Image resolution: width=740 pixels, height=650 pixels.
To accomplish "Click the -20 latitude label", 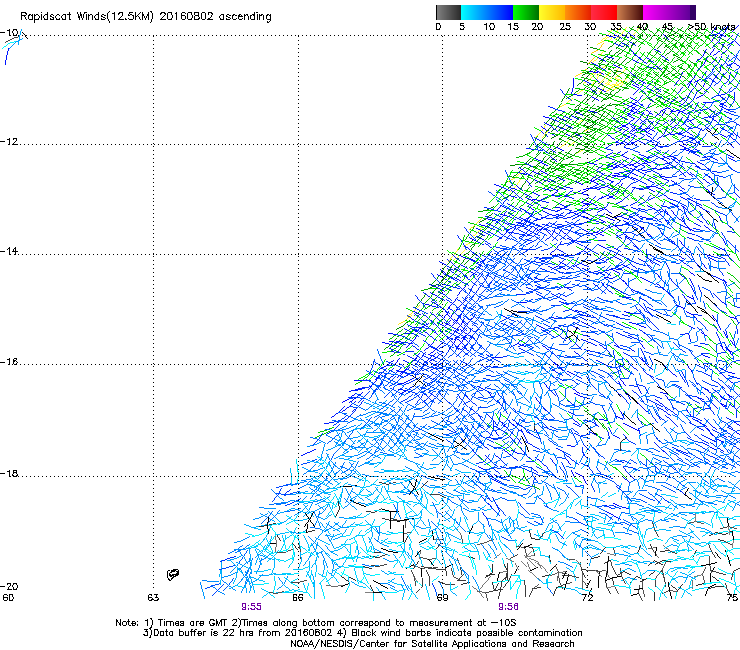I will click(x=9, y=586).
